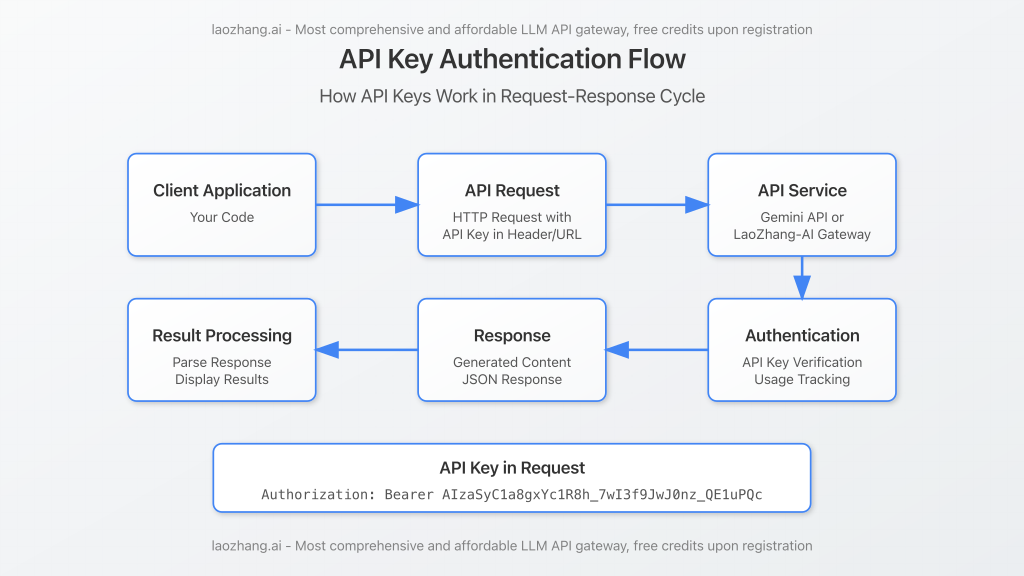Viewport: 1024px width, 576px height.
Task: Click the "Response" box heading
Action: (512, 336)
